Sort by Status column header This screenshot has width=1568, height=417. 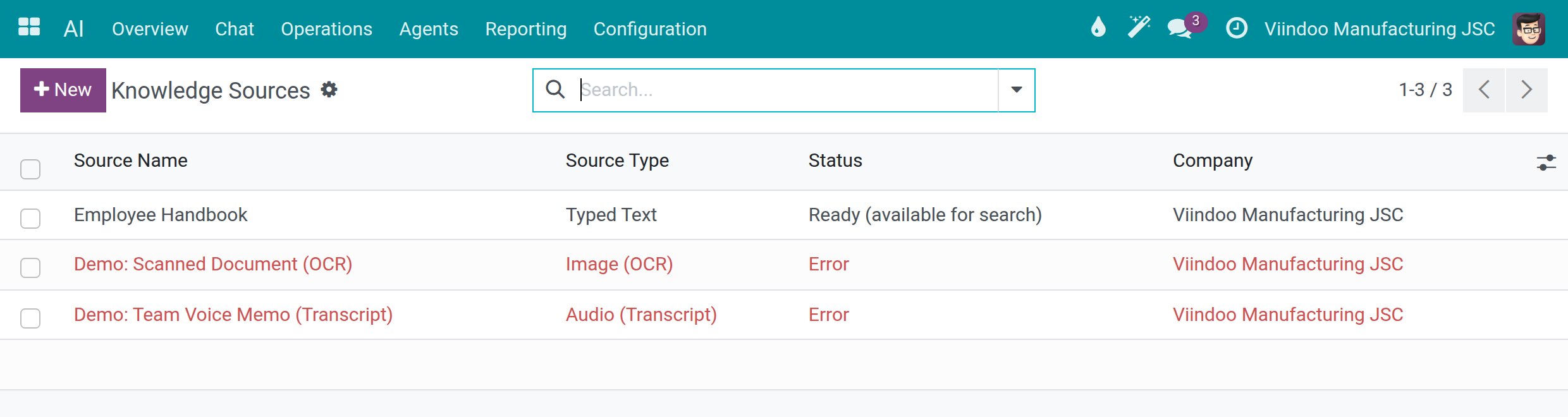click(x=835, y=160)
